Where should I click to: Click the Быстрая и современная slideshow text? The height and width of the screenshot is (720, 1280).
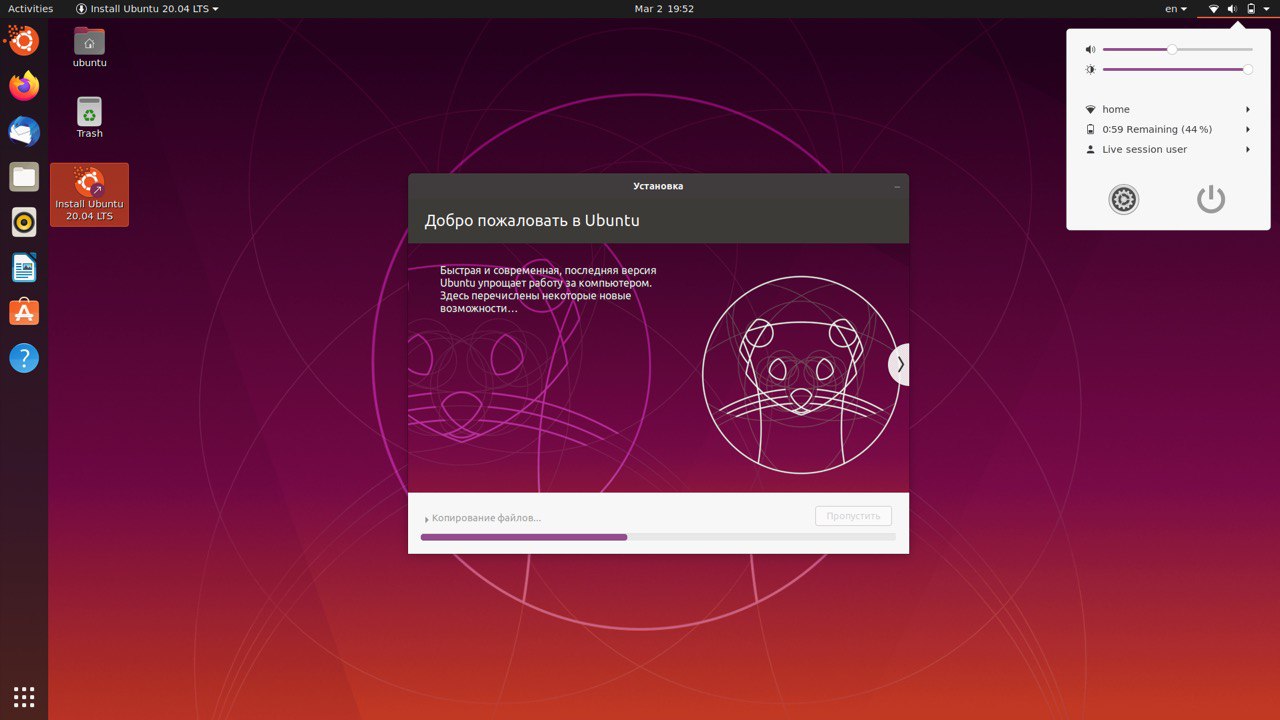[548, 289]
